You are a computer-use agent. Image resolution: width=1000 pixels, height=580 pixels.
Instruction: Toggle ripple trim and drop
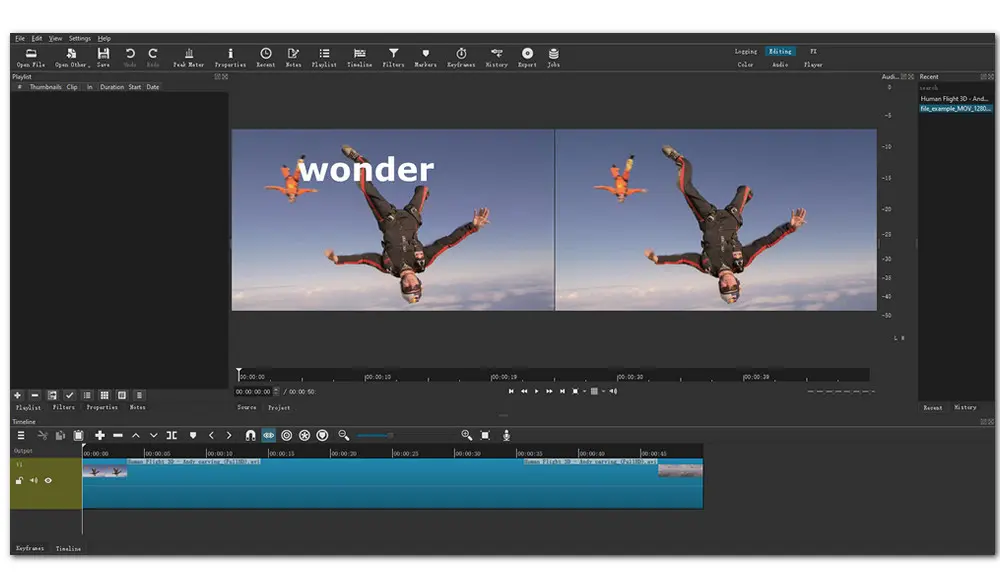click(286, 435)
